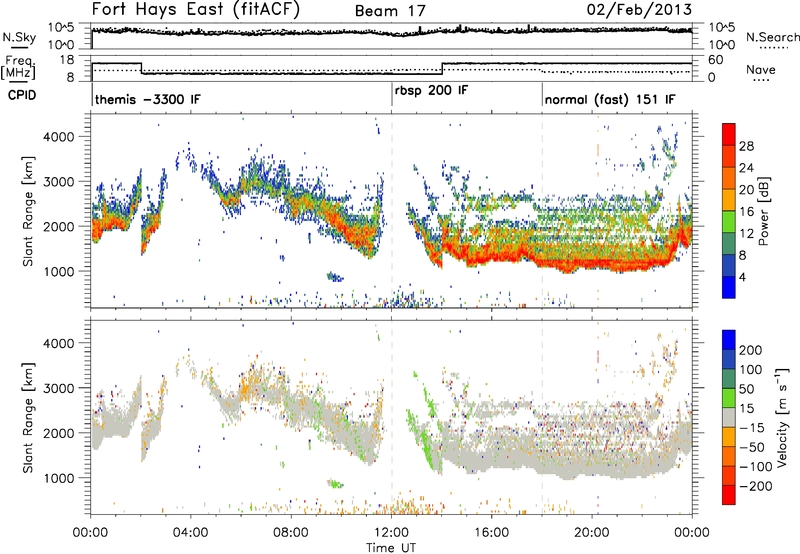Select the 'themis -3300 IF' CPID entry

pos(147,99)
